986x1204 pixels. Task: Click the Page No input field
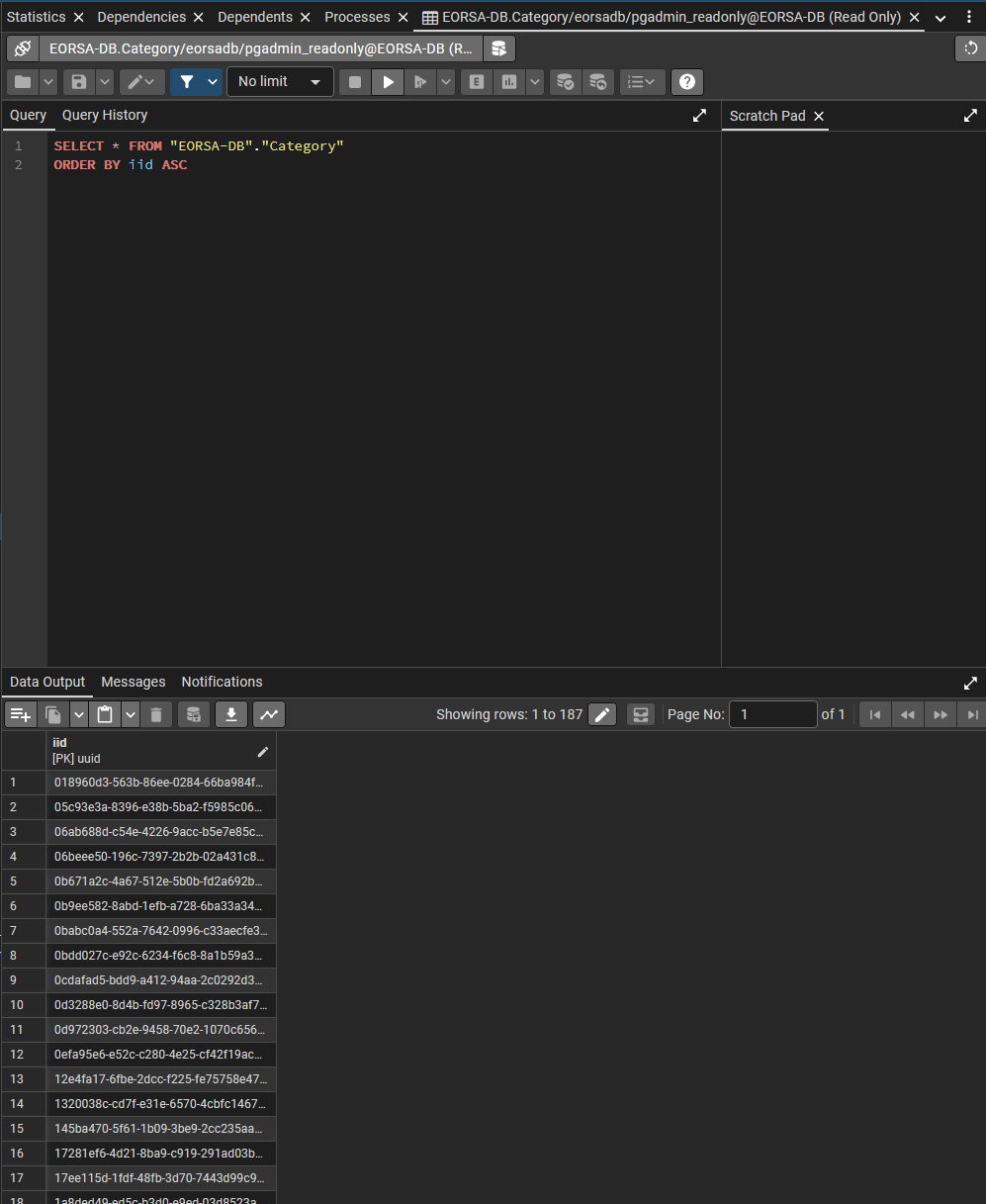click(x=773, y=714)
